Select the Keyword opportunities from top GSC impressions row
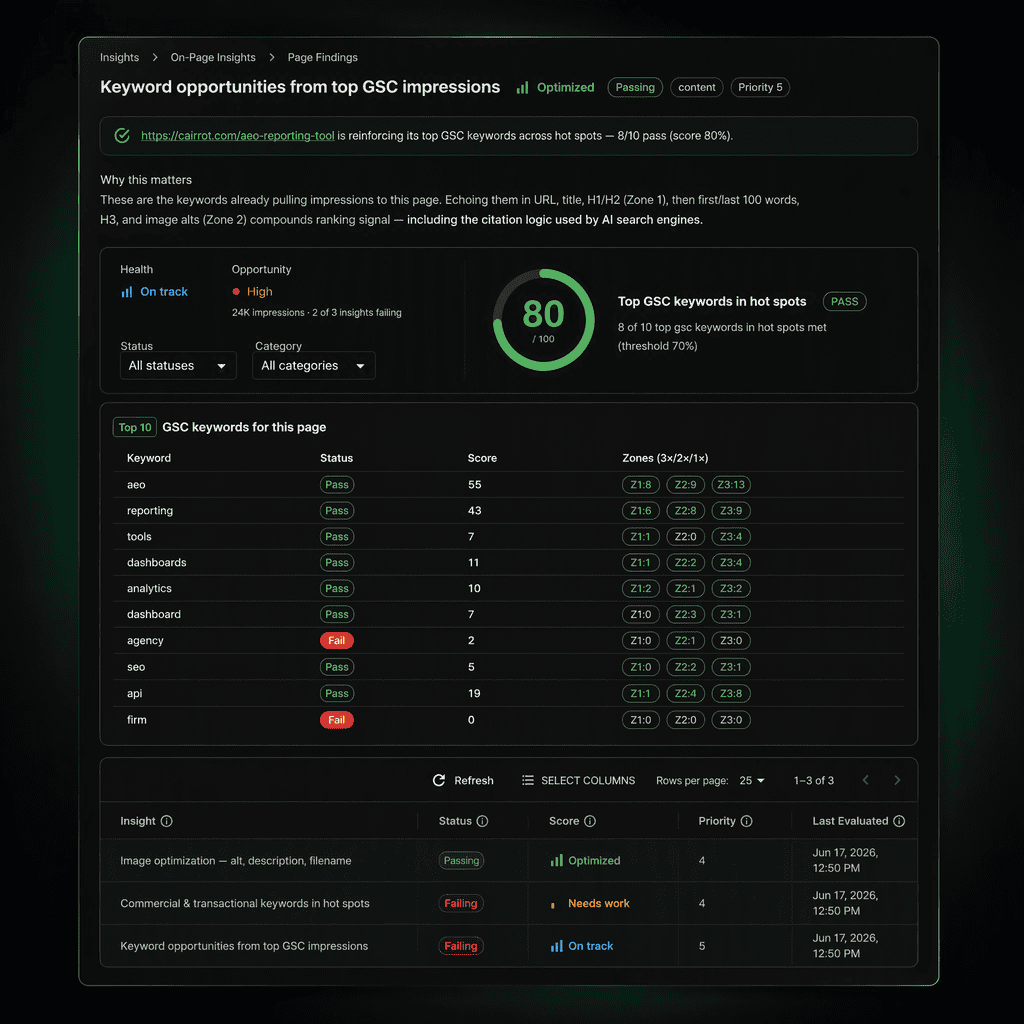The width and height of the screenshot is (1024, 1024). tap(509, 946)
